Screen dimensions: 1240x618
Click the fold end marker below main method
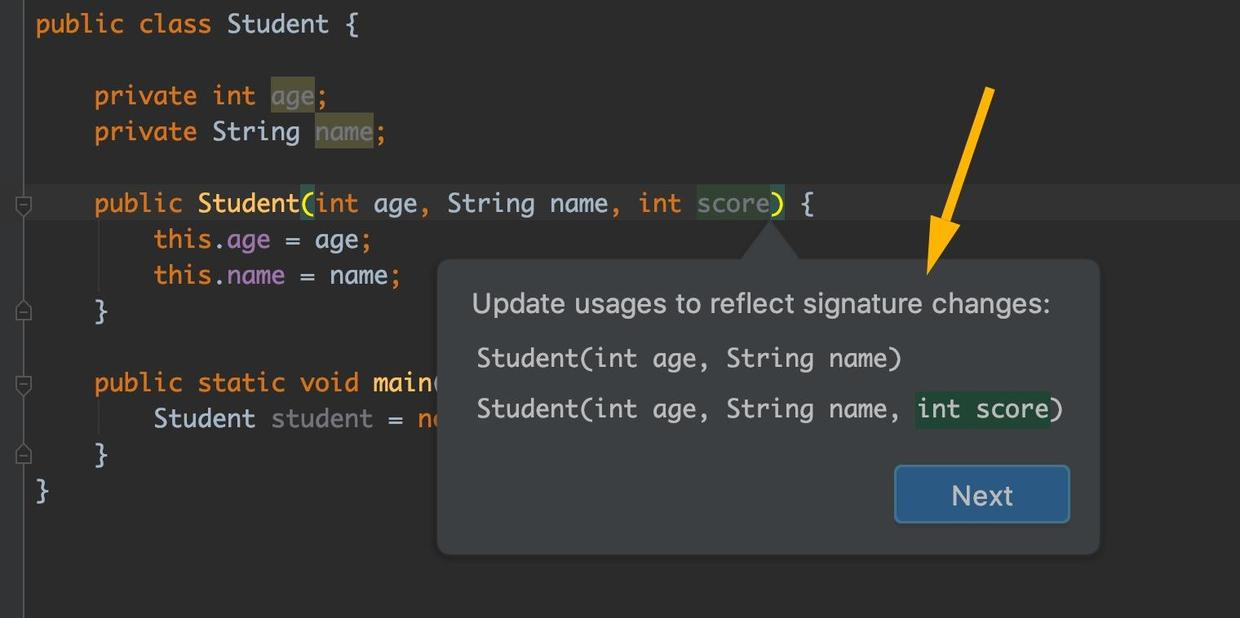click(24, 455)
